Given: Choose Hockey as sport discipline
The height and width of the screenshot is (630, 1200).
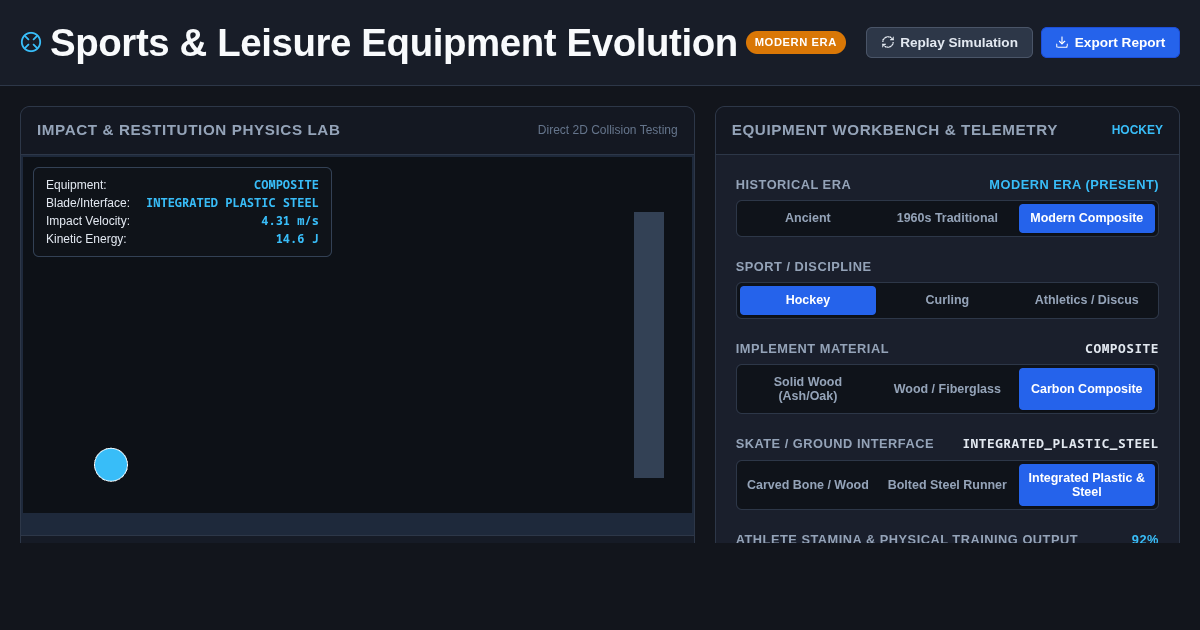Looking at the screenshot, I should pos(808,300).
